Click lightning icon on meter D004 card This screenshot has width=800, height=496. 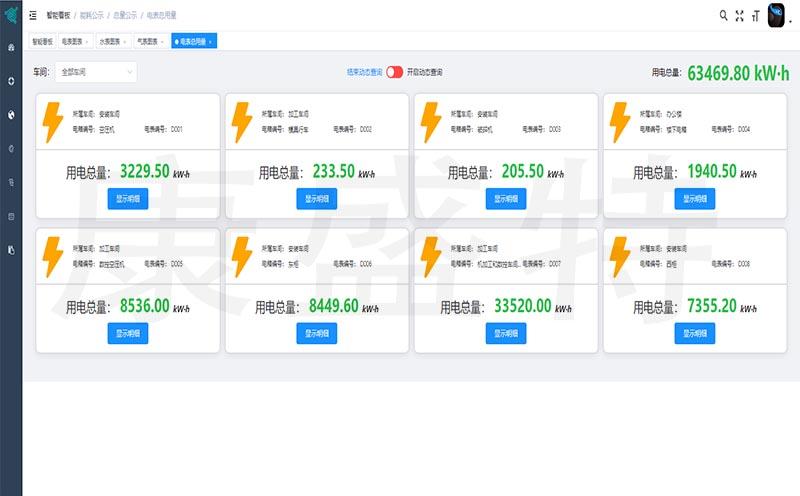[619, 122]
